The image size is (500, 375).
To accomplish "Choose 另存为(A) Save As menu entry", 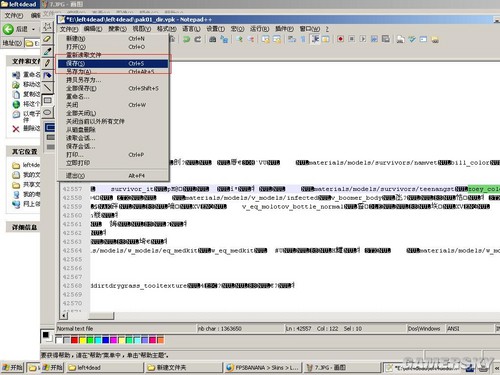I will [x=113, y=71].
